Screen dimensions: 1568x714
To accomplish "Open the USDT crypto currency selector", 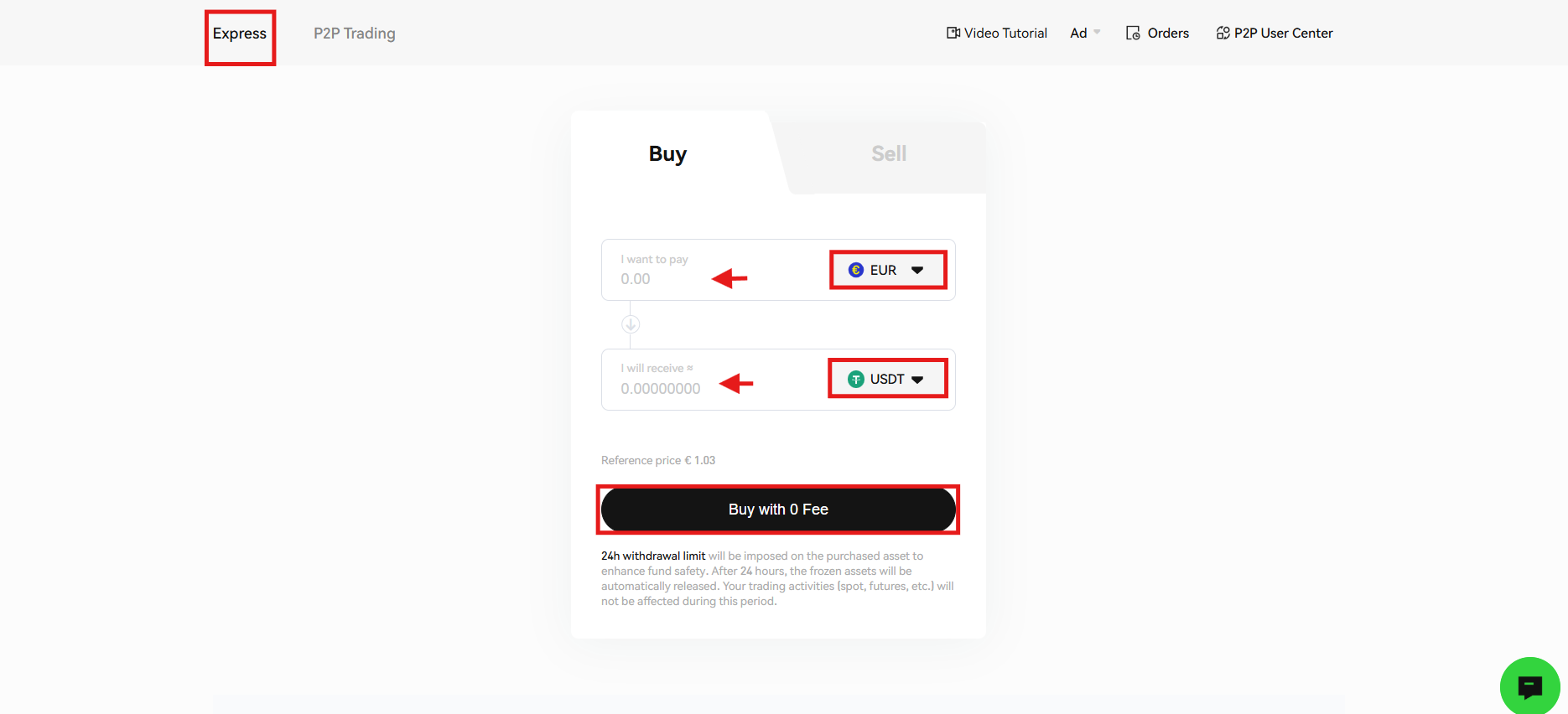I will pyautogui.click(x=887, y=379).
